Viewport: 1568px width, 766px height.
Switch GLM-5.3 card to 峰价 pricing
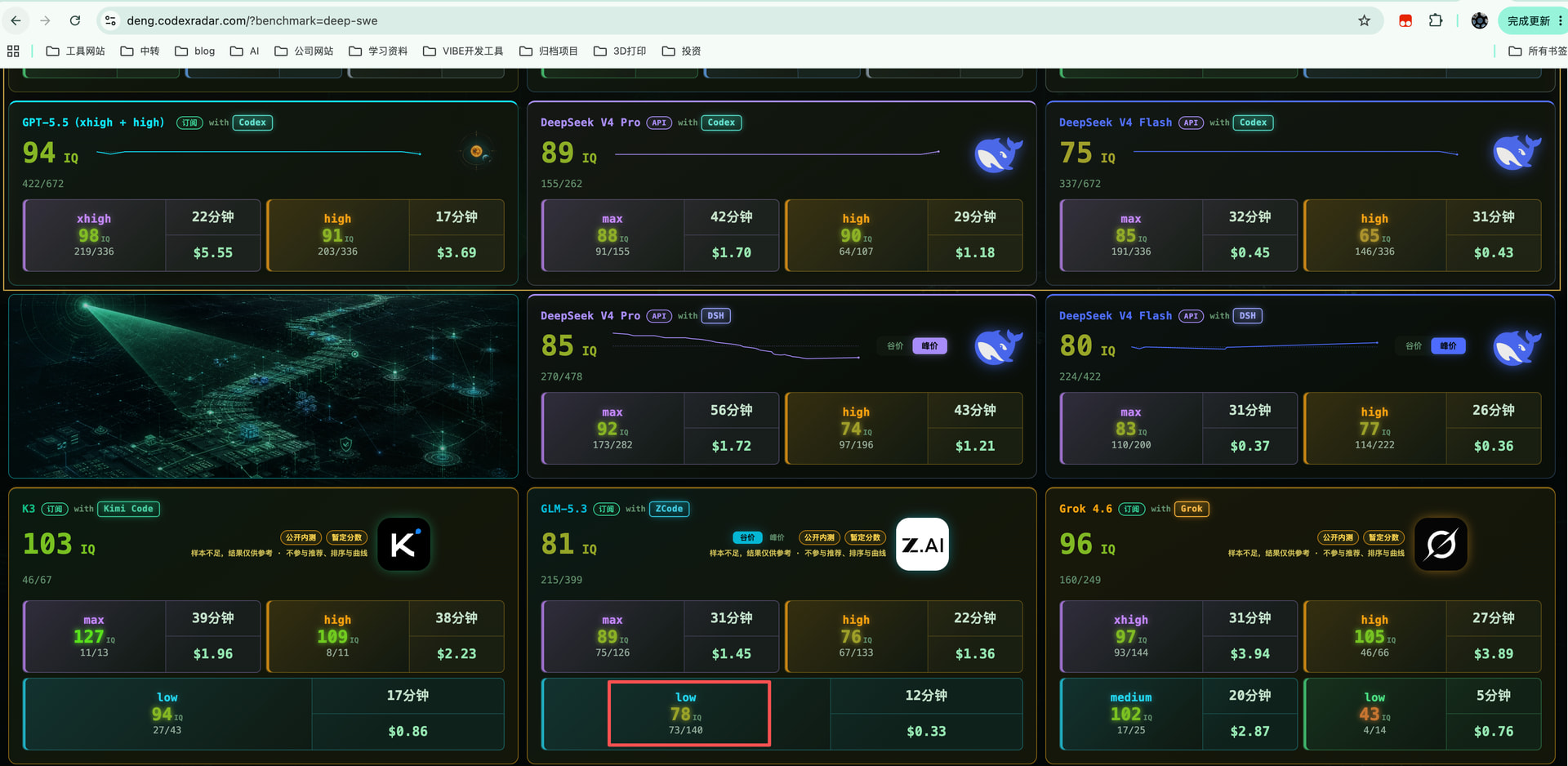[777, 537]
